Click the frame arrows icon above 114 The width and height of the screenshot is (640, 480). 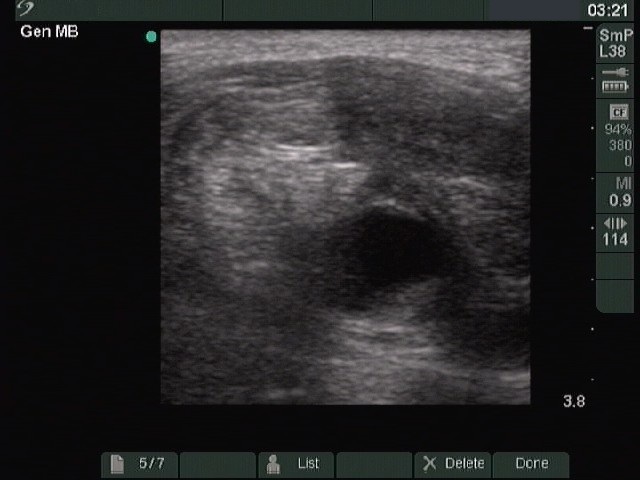click(615, 223)
